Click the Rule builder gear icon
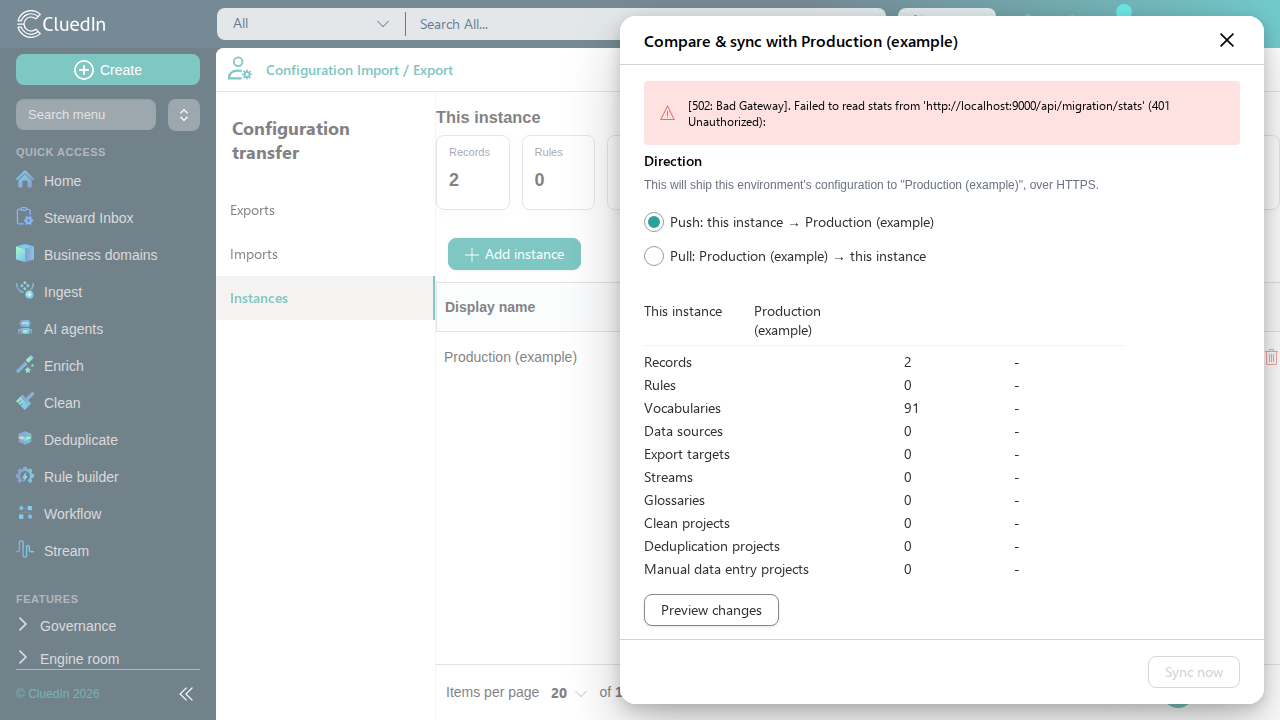This screenshot has width=1280, height=720. [25, 476]
